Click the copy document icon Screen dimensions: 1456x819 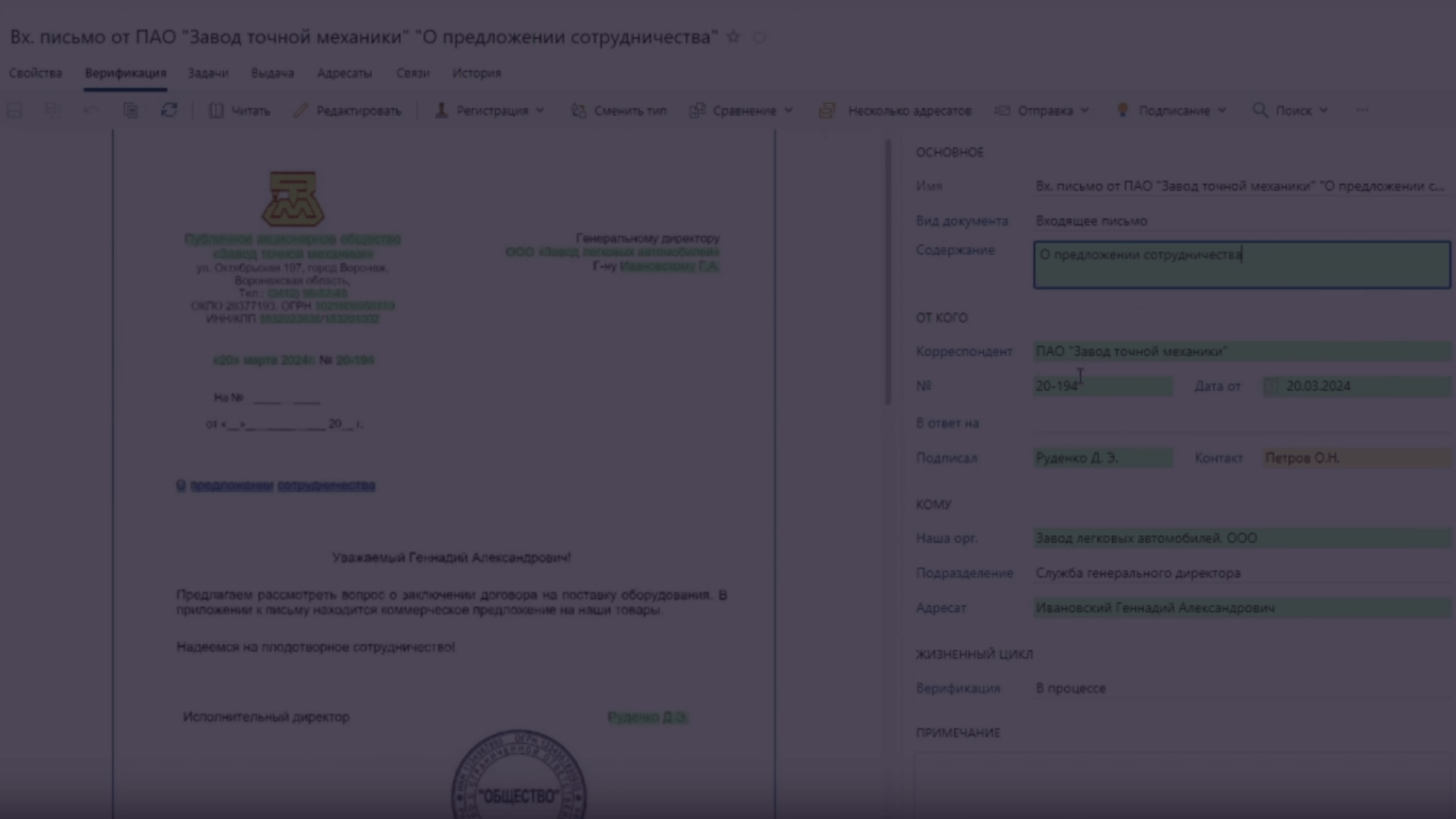(x=130, y=111)
